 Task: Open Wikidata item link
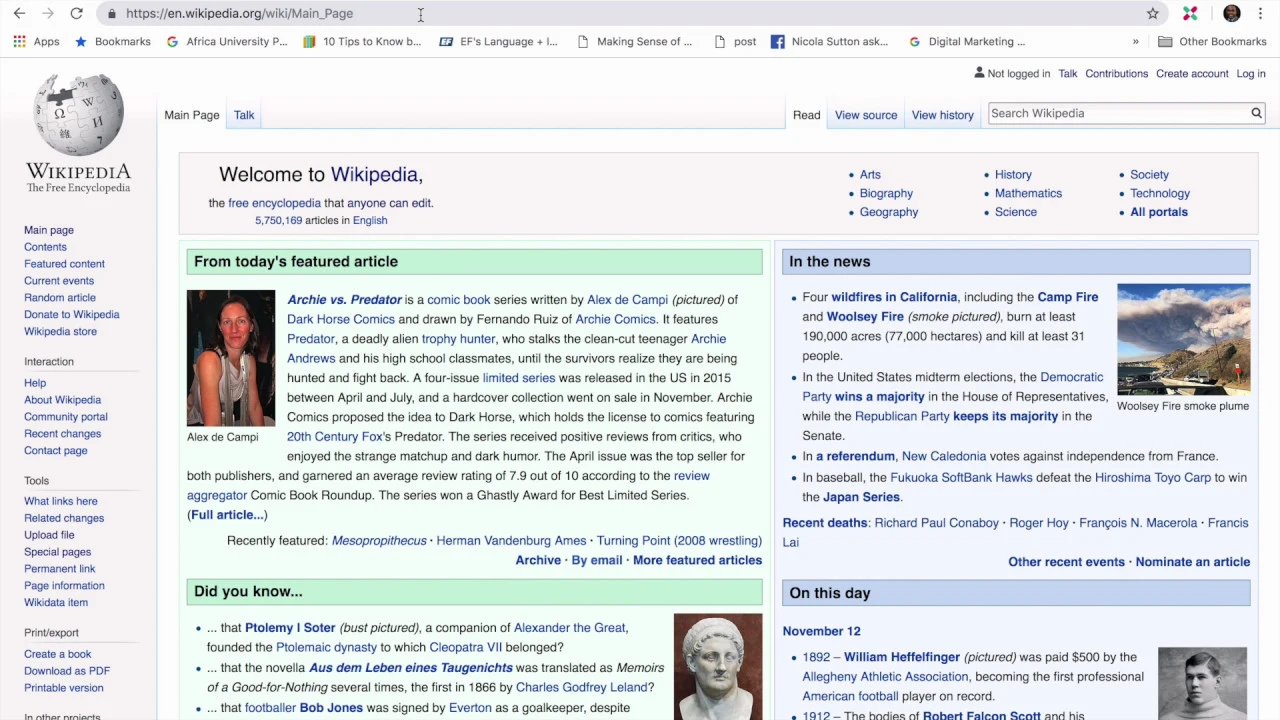tap(56, 603)
